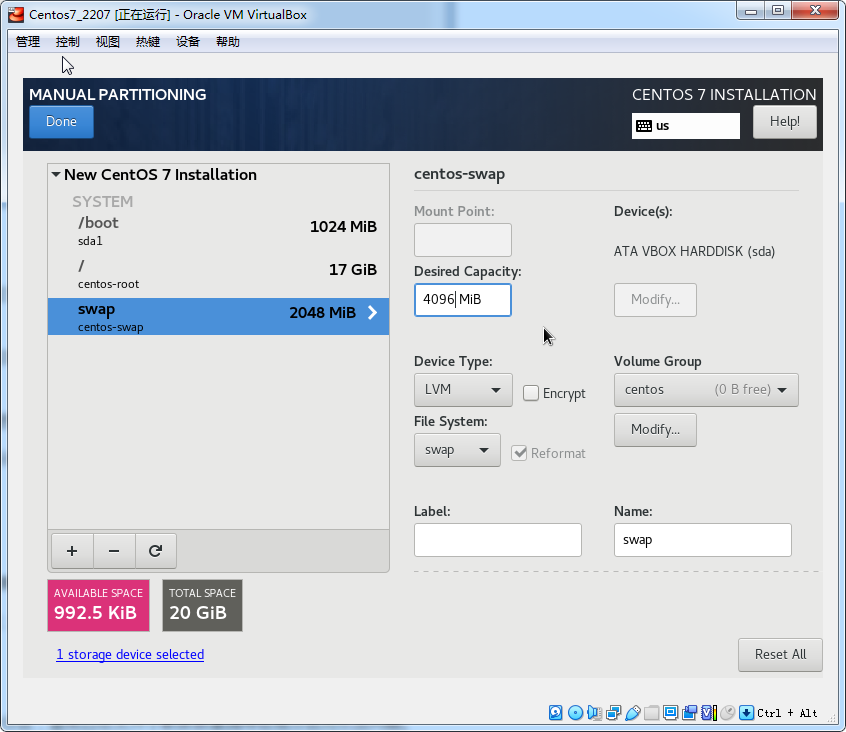Click the reload storage configuration icon
This screenshot has height=732, width=846.
coord(155,551)
